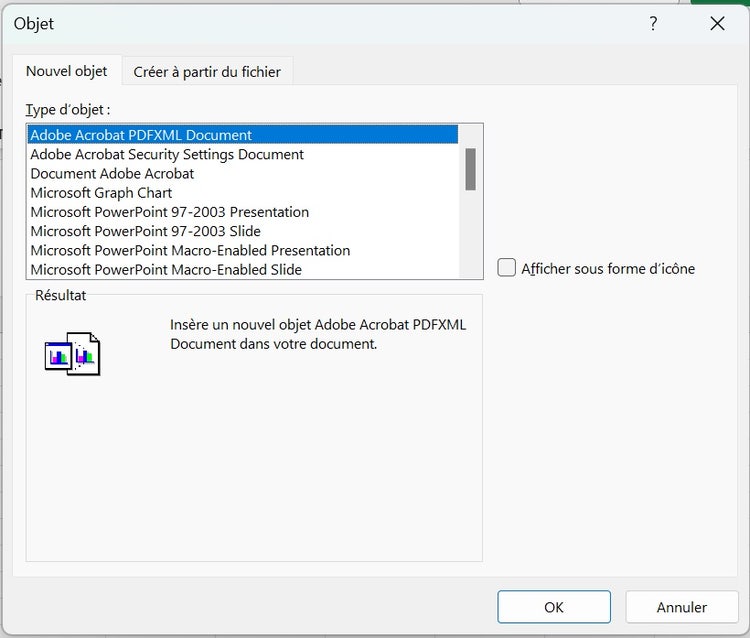Open help with the question mark icon
The width and height of the screenshot is (750, 638).
coord(653,23)
